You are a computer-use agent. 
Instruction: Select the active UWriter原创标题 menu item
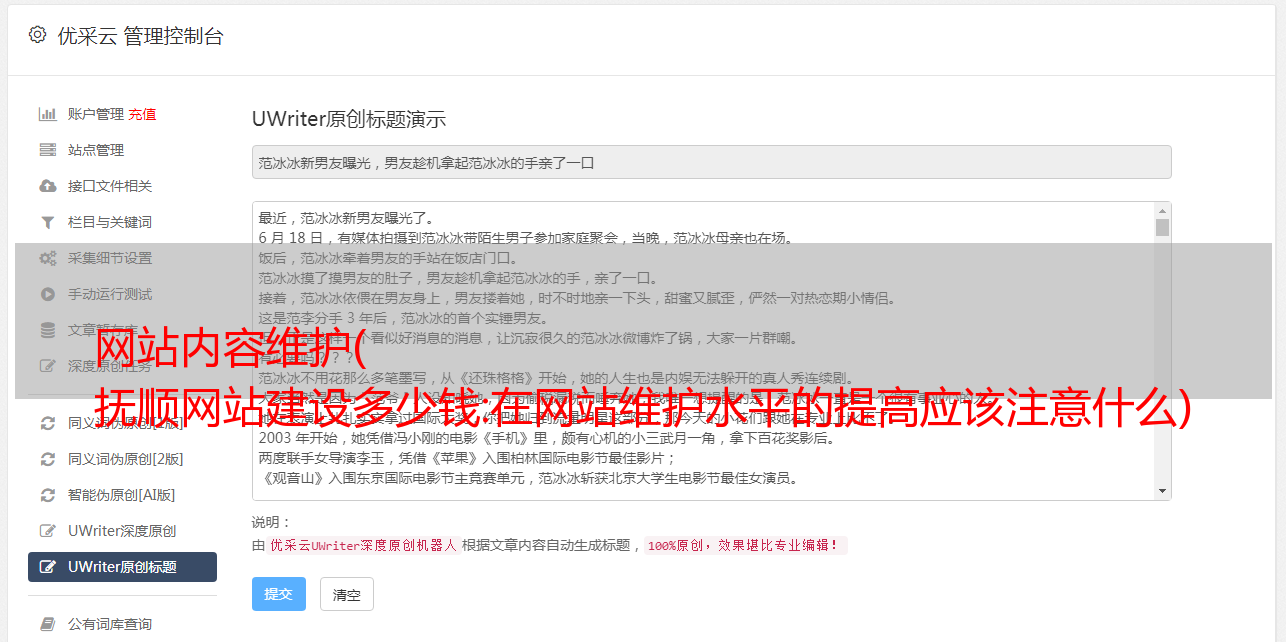pyautogui.click(x=122, y=567)
